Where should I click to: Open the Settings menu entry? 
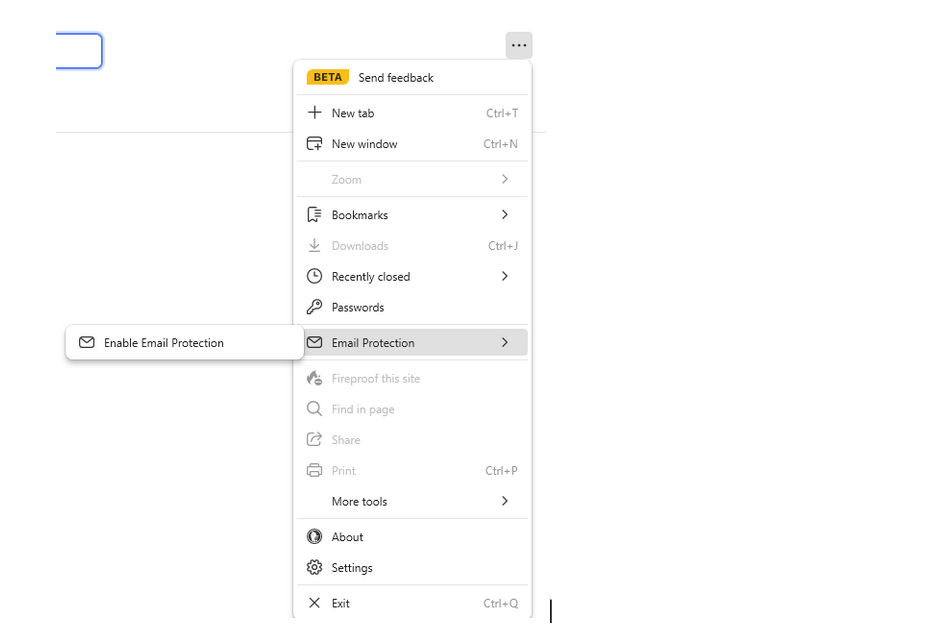[352, 568]
